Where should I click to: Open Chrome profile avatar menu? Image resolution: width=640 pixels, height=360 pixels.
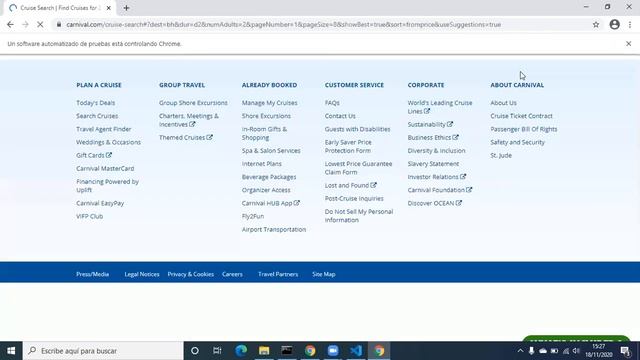click(x=614, y=24)
